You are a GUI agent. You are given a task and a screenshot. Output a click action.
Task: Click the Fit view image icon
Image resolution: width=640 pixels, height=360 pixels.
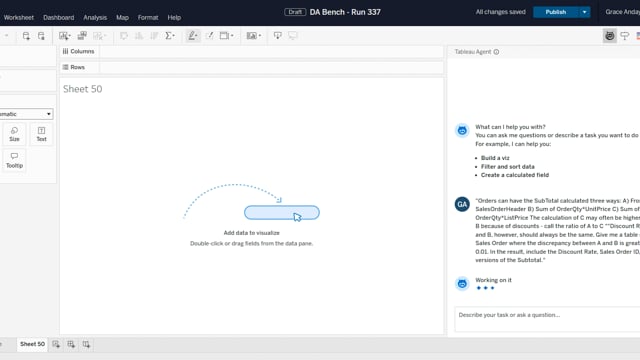pos(251,36)
